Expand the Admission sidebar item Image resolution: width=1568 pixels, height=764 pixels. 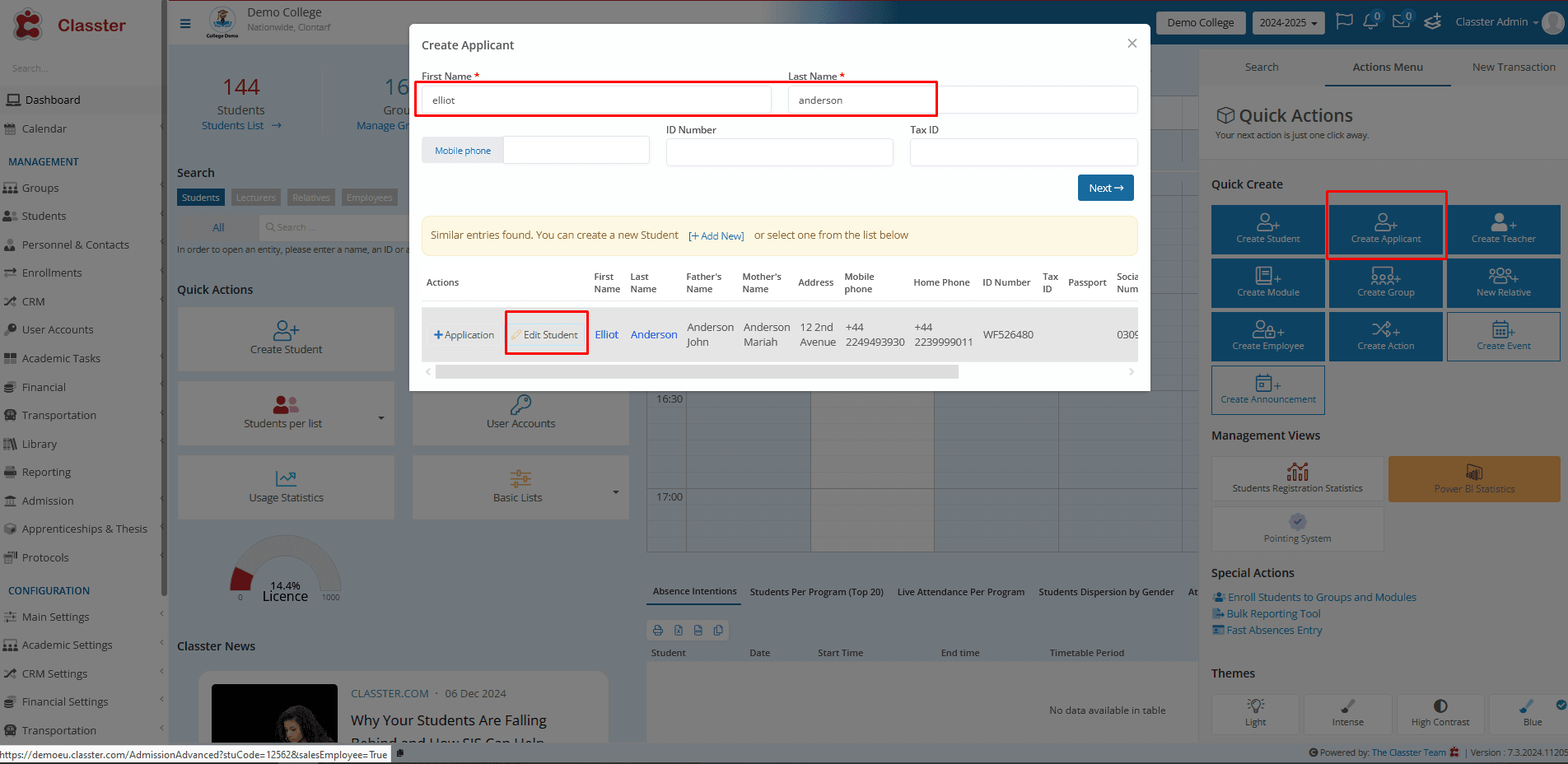(82, 501)
